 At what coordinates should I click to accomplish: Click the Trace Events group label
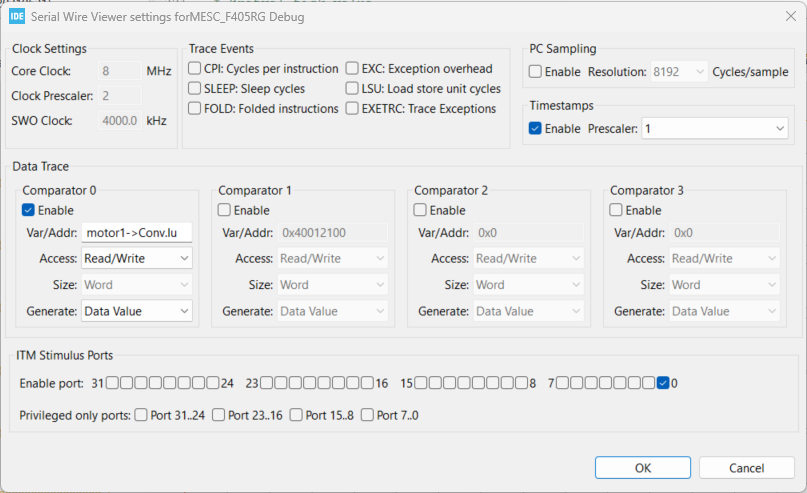[221, 48]
